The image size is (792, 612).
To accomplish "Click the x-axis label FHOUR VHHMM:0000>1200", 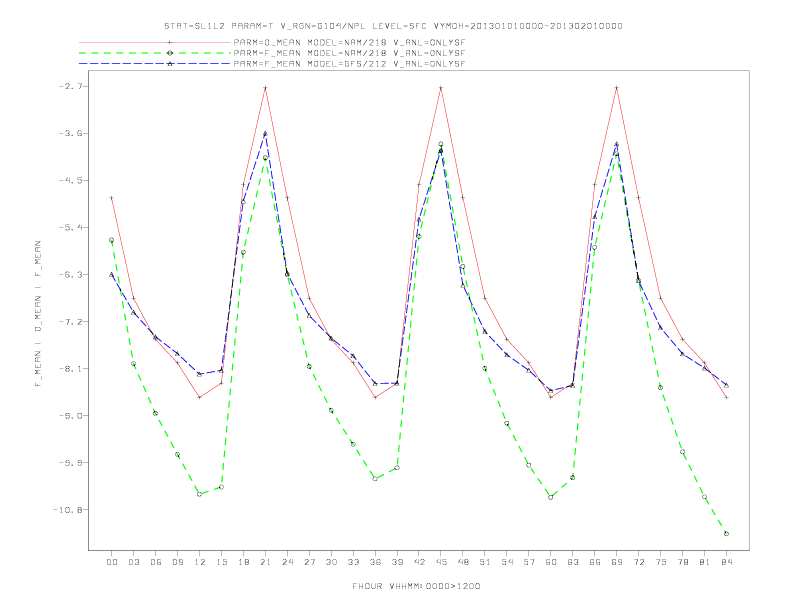I will click(x=416, y=586).
